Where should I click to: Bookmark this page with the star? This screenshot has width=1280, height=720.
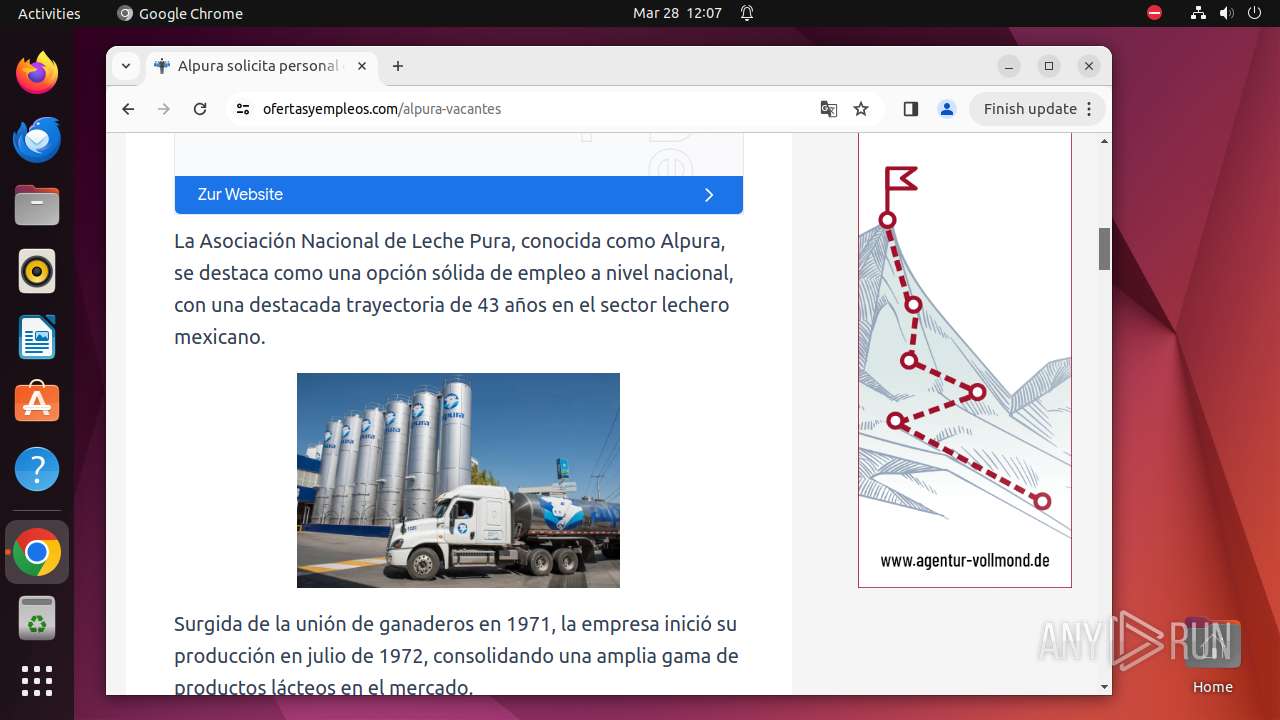pyautogui.click(x=861, y=109)
